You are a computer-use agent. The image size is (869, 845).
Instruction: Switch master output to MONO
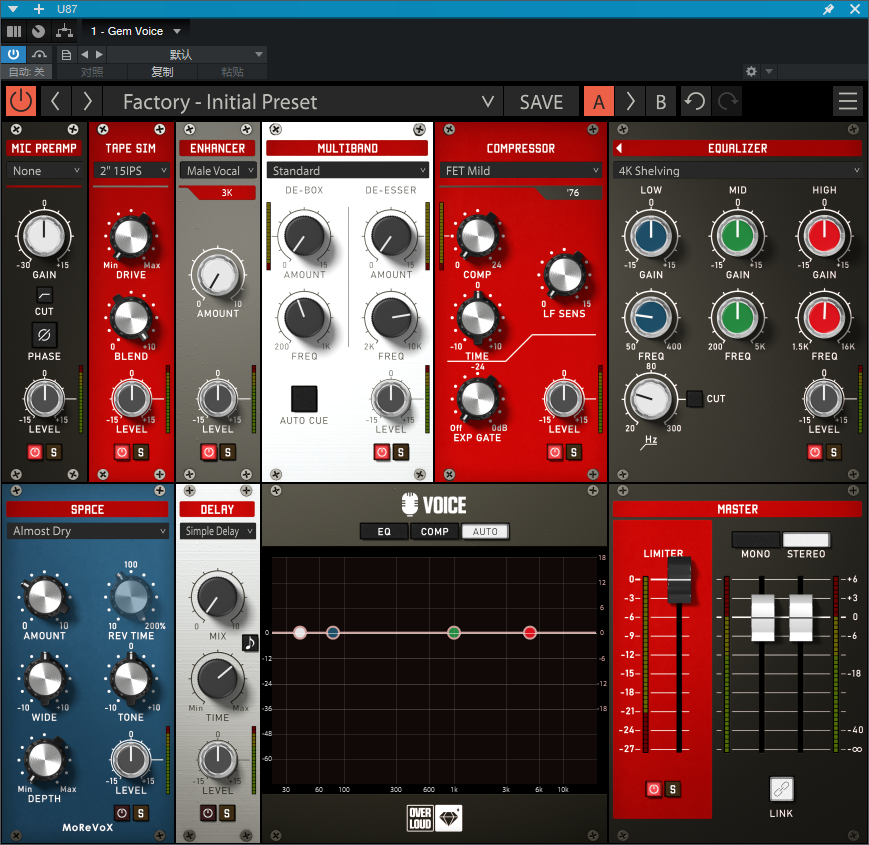tap(756, 539)
